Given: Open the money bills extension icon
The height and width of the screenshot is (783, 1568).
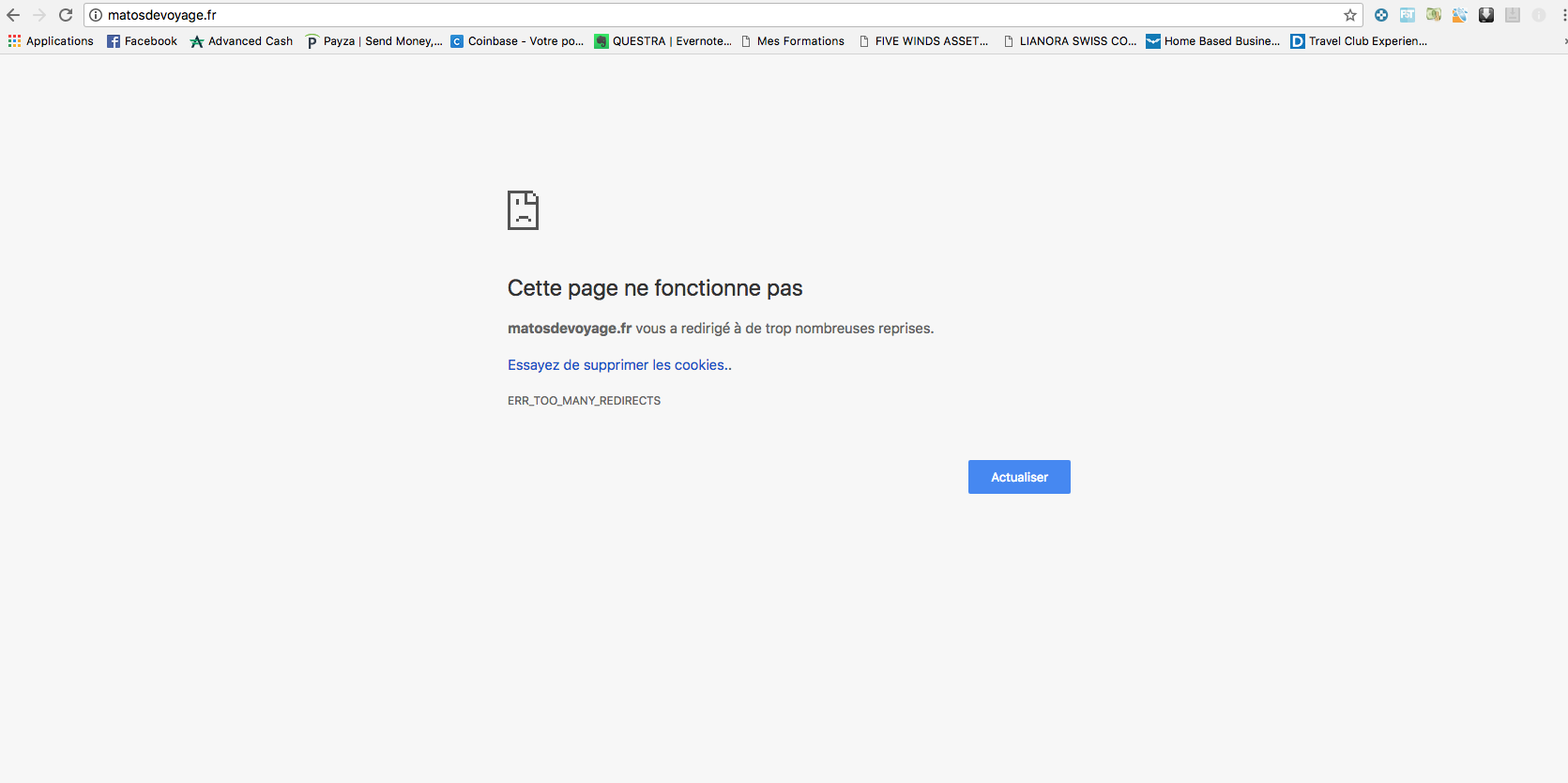Looking at the screenshot, I should pyautogui.click(x=1434, y=15).
